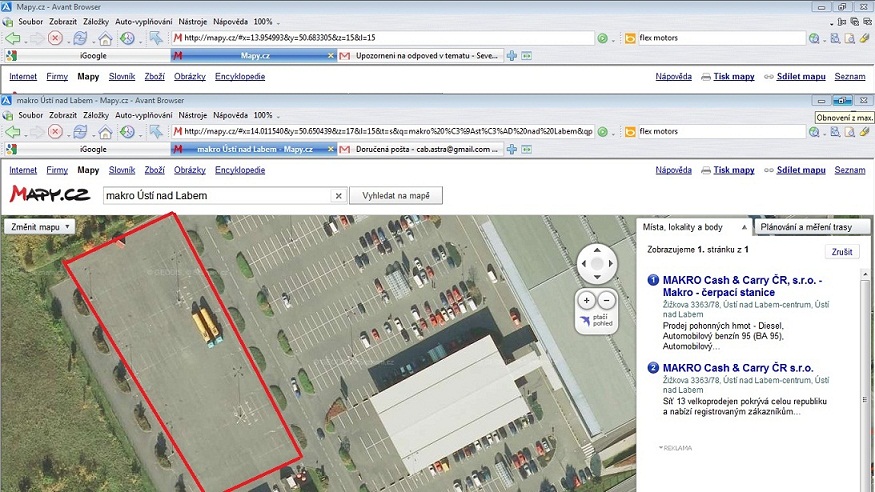Pan map down with arrow control
The width and height of the screenshot is (875, 492).
point(597,277)
